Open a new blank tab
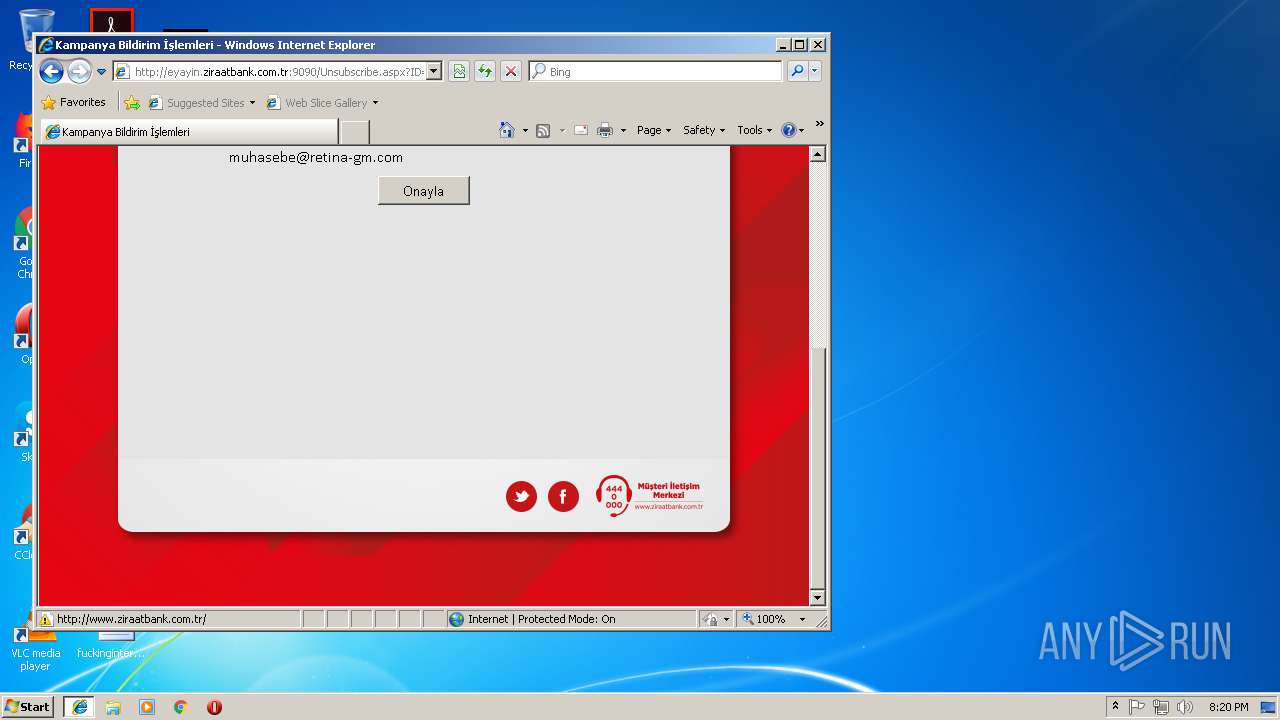 355,132
